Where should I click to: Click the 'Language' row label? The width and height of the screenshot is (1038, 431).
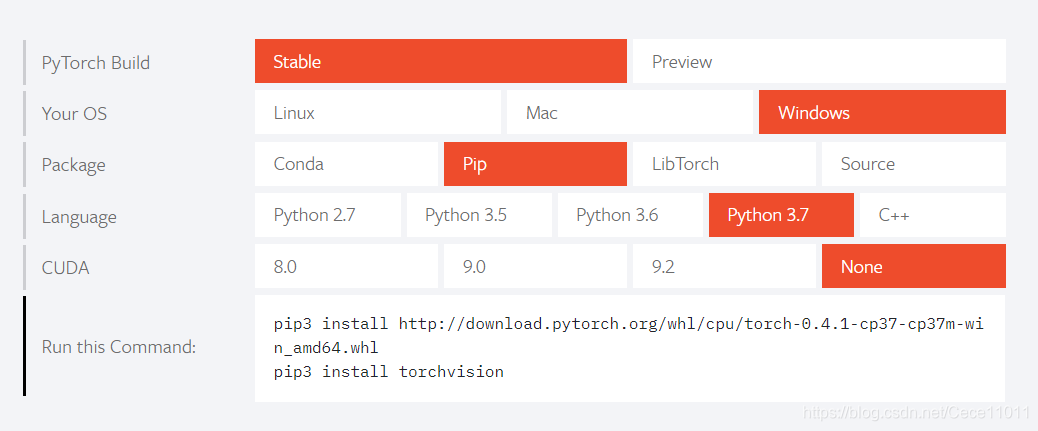(x=79, y=216)
